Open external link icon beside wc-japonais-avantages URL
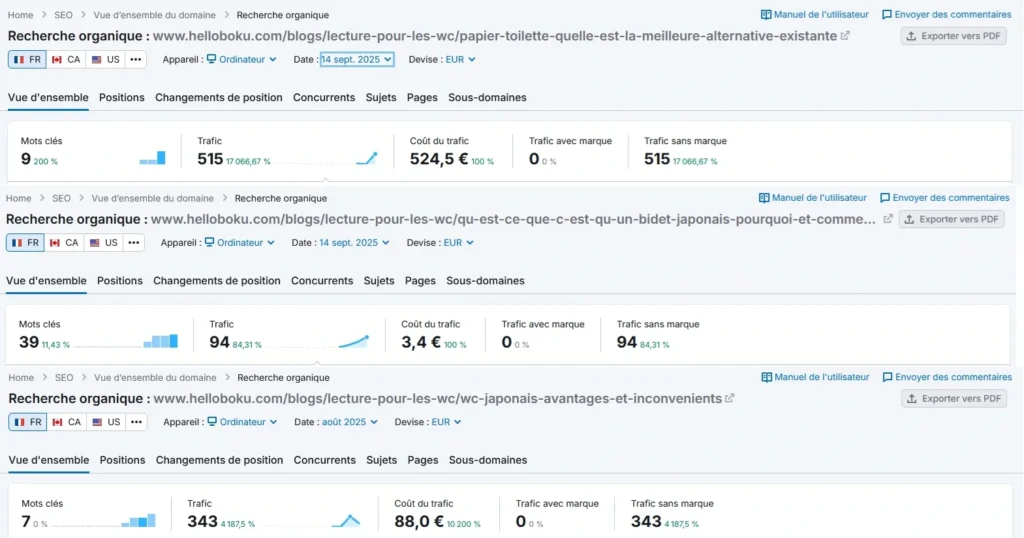Screen dimensions: 1024x538 [x=730, y=398]
